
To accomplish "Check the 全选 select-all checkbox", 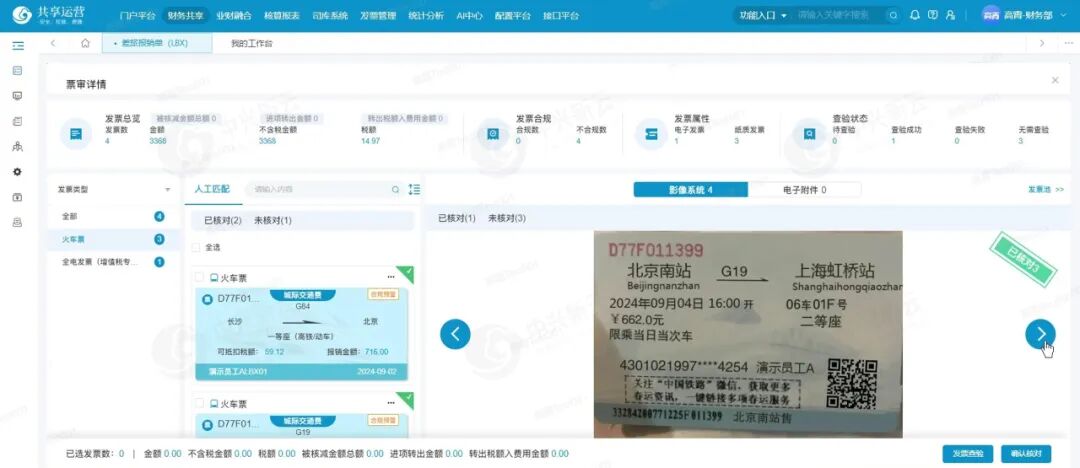I will click(198, 247).
